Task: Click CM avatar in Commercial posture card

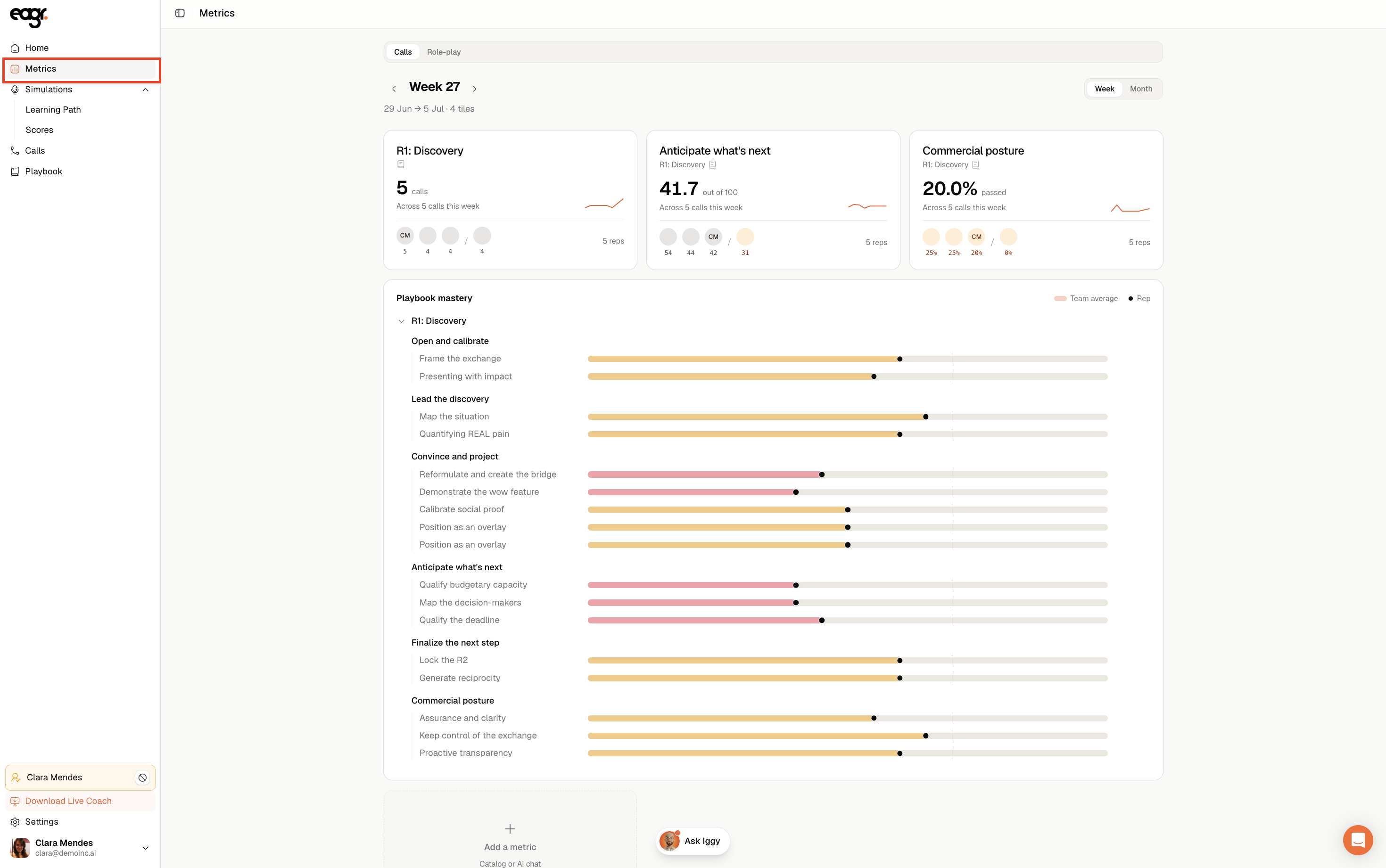Action: 976,237
